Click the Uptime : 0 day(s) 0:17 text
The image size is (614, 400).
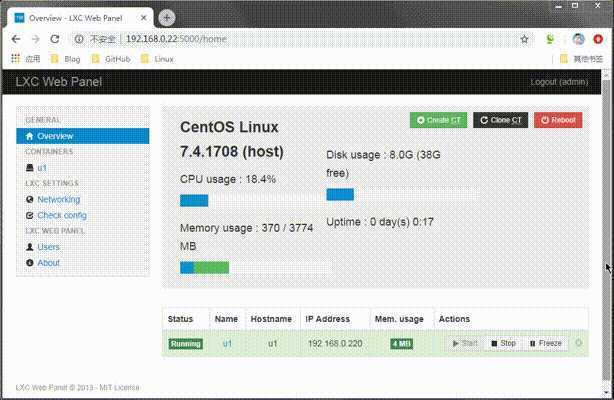(380, 222)
